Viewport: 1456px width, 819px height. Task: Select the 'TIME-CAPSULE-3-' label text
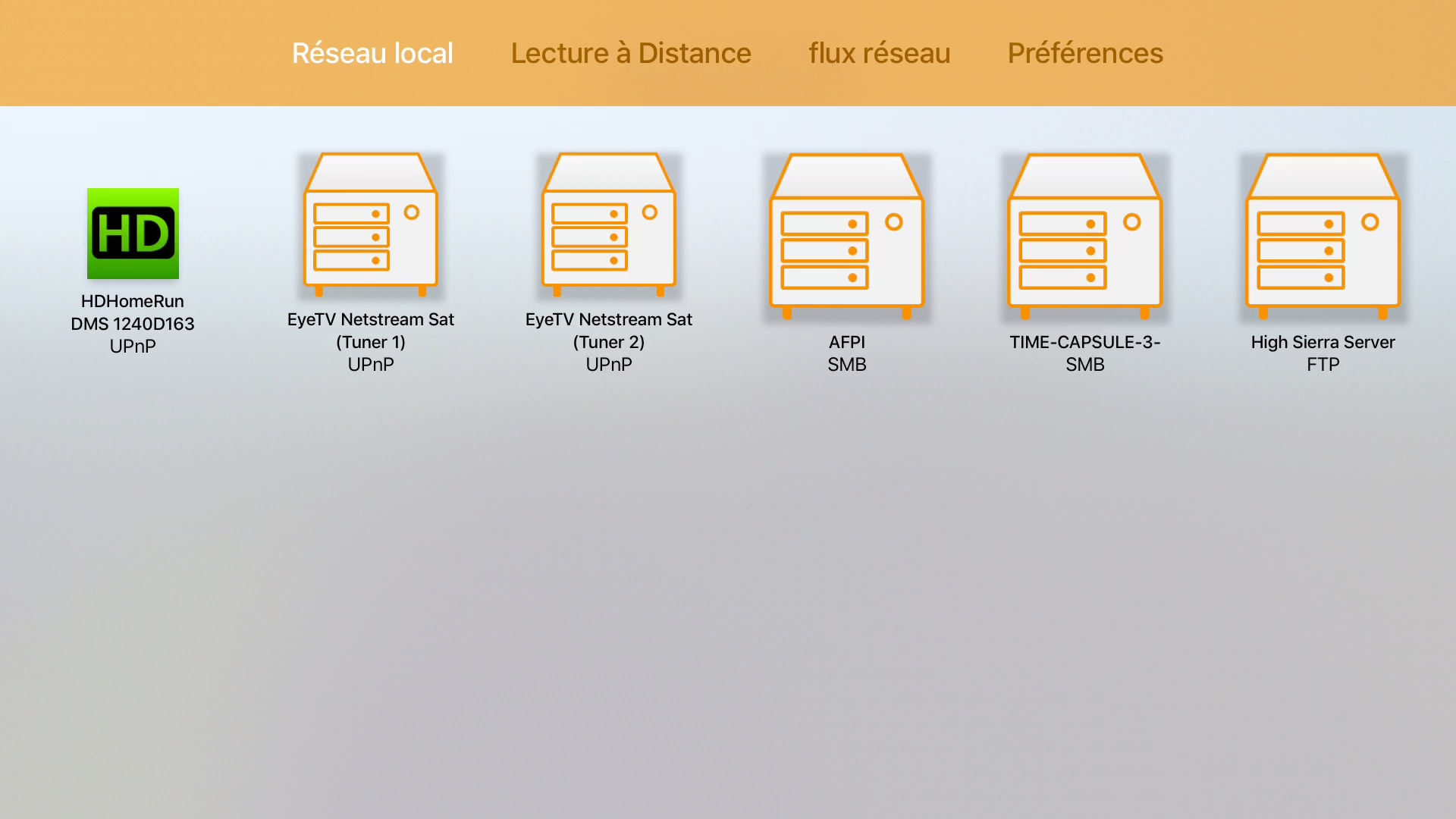[x=1085, y=342]
